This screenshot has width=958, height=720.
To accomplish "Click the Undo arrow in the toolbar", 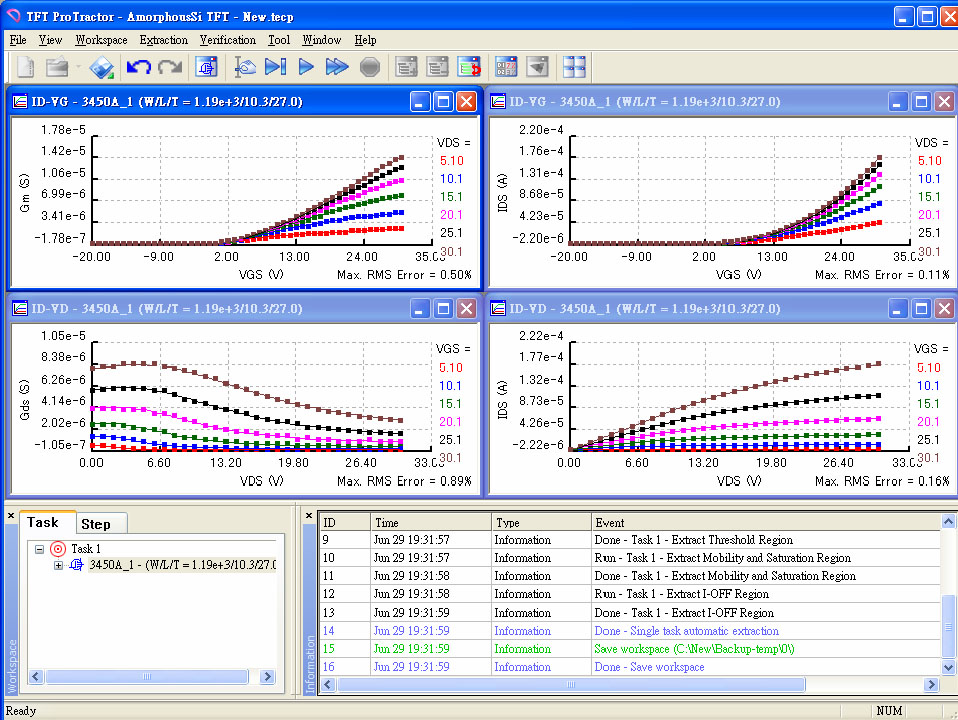I will [x=138, y=67].
